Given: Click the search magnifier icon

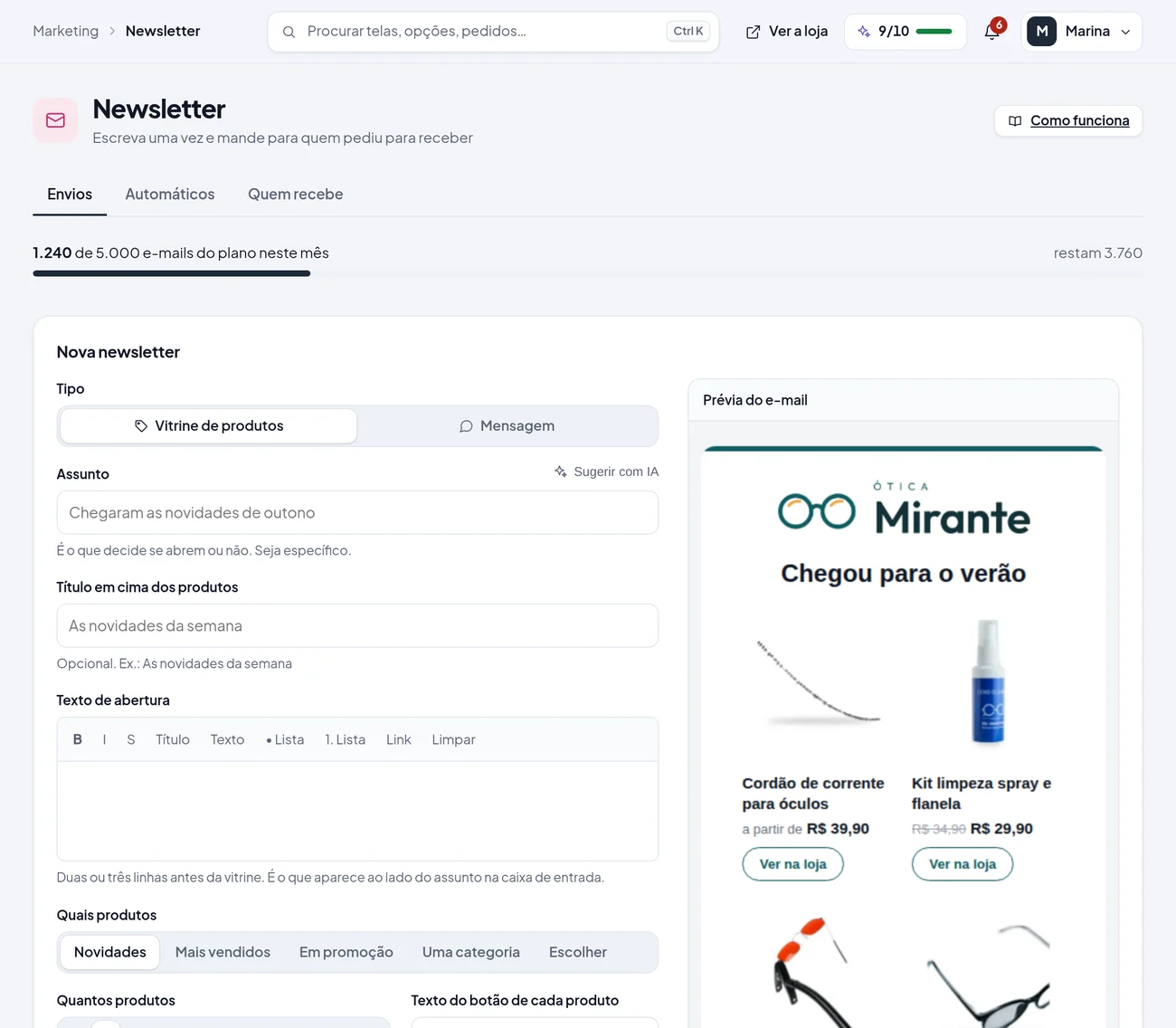Looking at the screenshot, I should click(x=289, y=32).
